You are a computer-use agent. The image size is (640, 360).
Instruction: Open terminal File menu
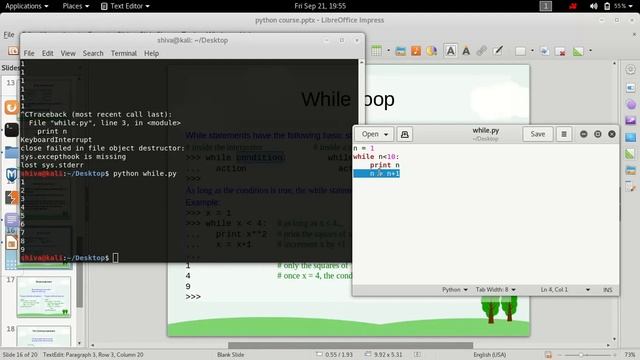pyautogui.click(x=29, y=53)
